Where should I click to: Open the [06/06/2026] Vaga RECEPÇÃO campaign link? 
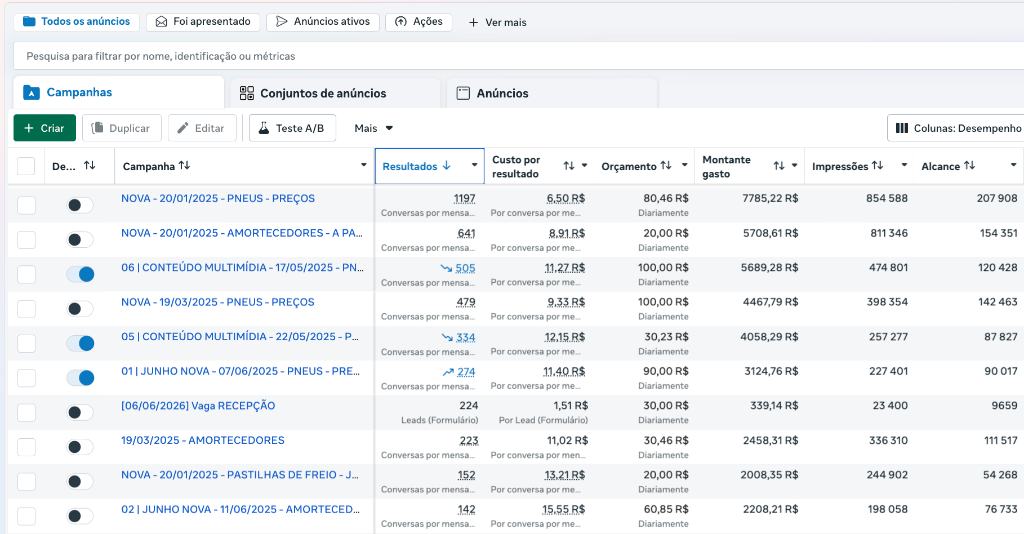(x=198, y=405)
